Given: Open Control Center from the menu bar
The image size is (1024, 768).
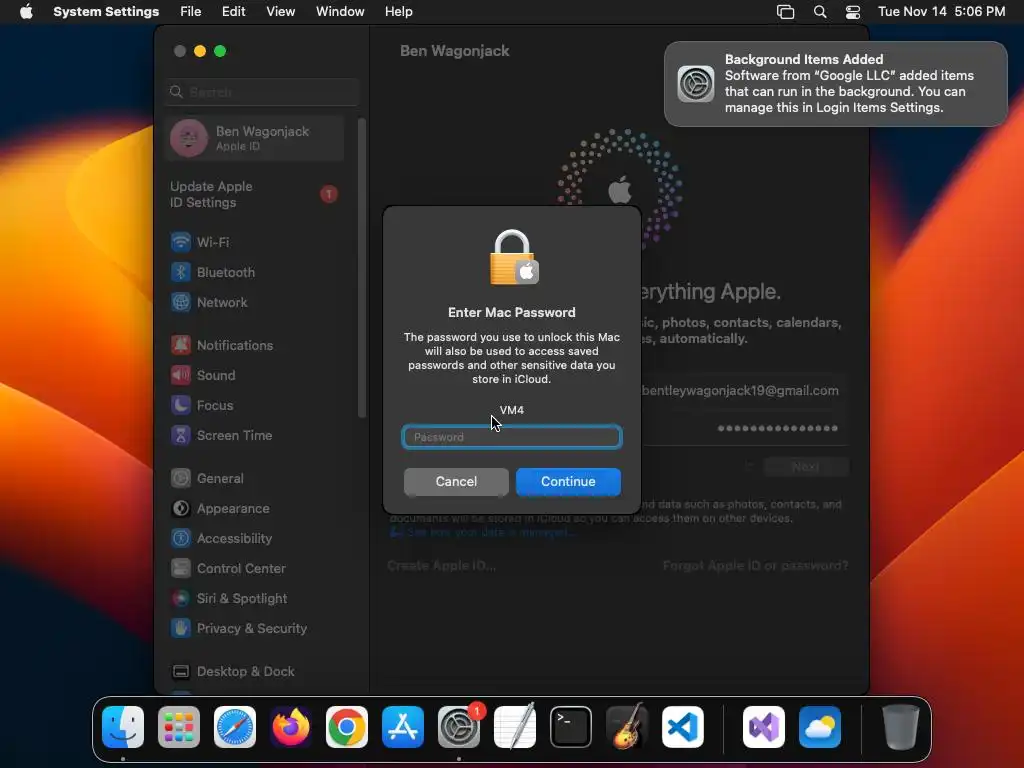Looking at the screenshot, I should pyautogui.click(x=853, y=12).
